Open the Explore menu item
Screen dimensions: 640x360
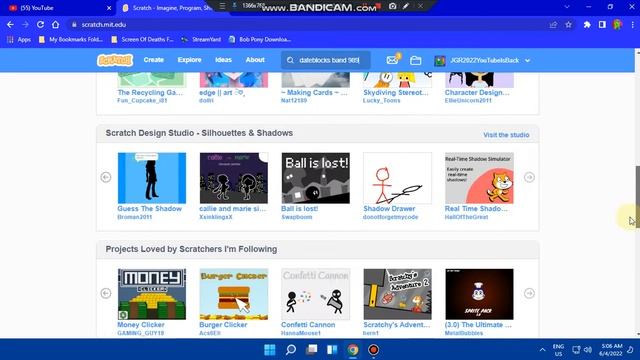(x=189, y=60)
